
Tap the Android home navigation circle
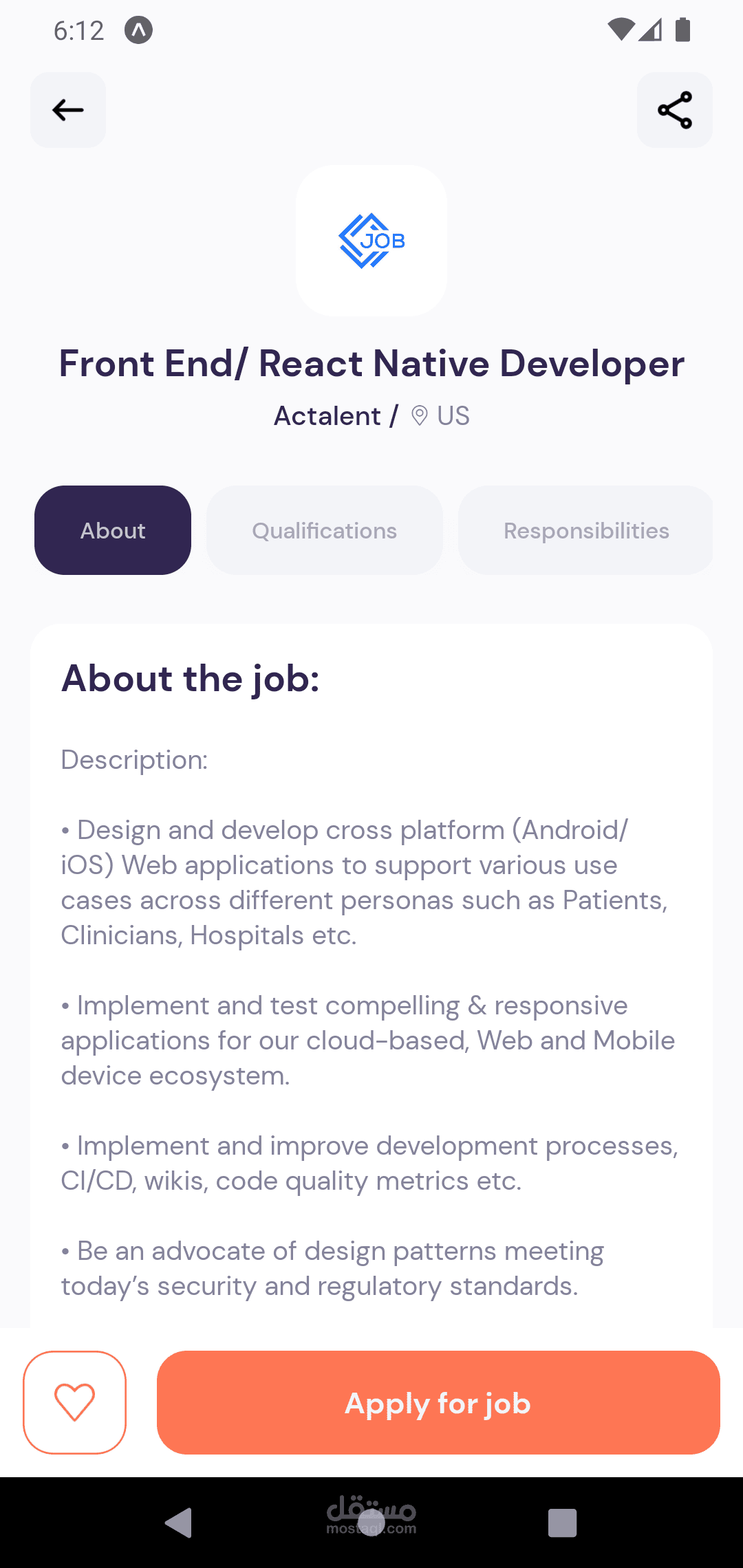[x=371, y=1521]
